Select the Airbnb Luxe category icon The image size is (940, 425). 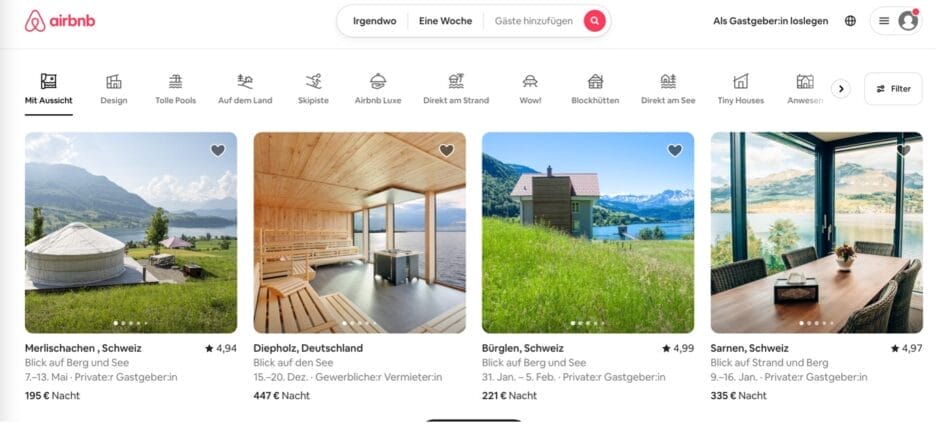tap(378, 81)
